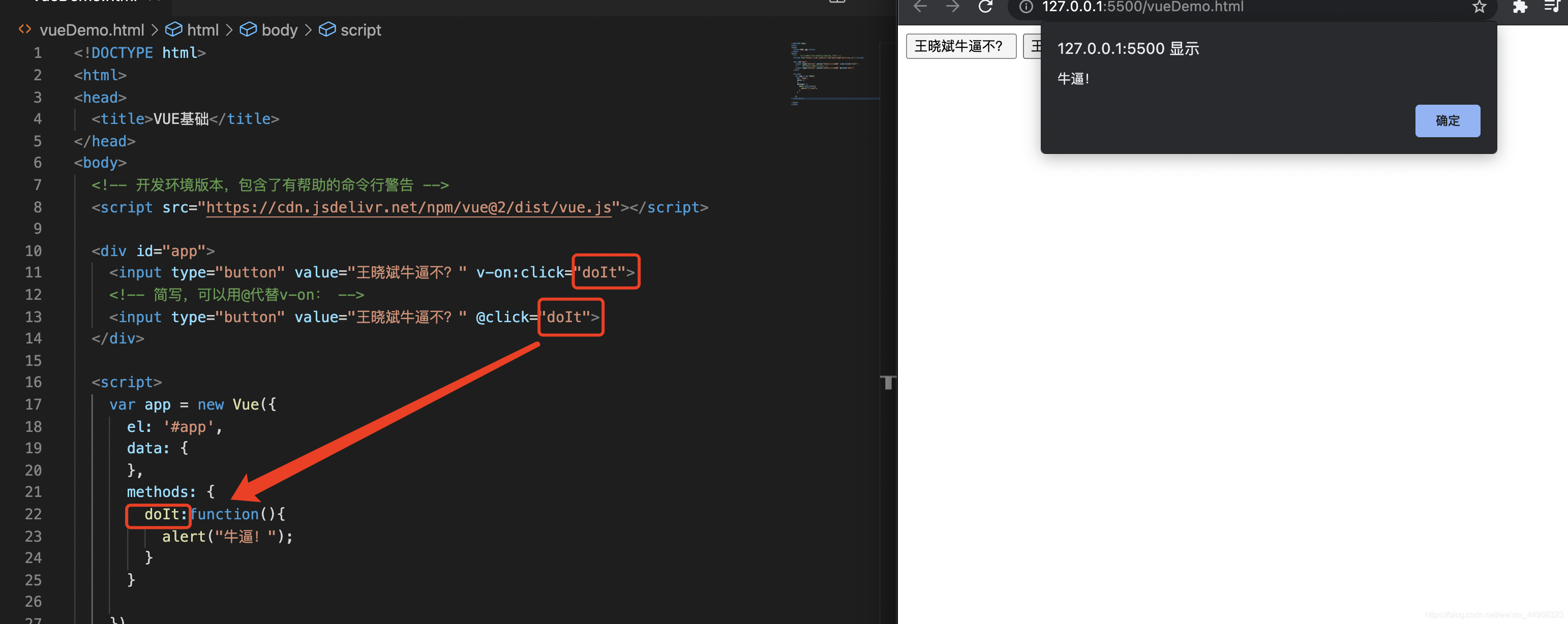Click the <script> opening tag on line 16

point(127,383)
